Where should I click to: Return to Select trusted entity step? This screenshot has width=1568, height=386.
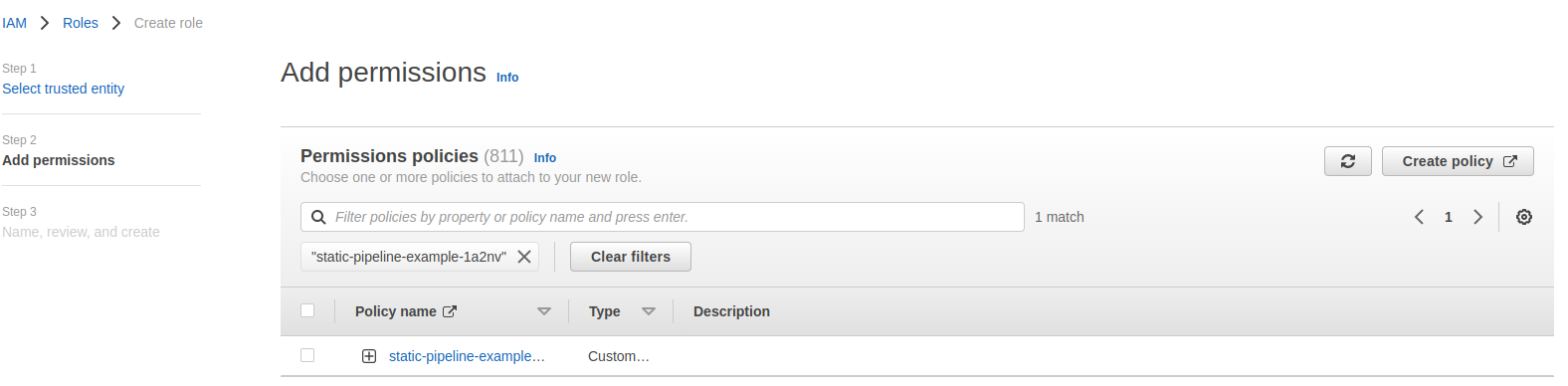pyautogui.click(x=63, y=89)
